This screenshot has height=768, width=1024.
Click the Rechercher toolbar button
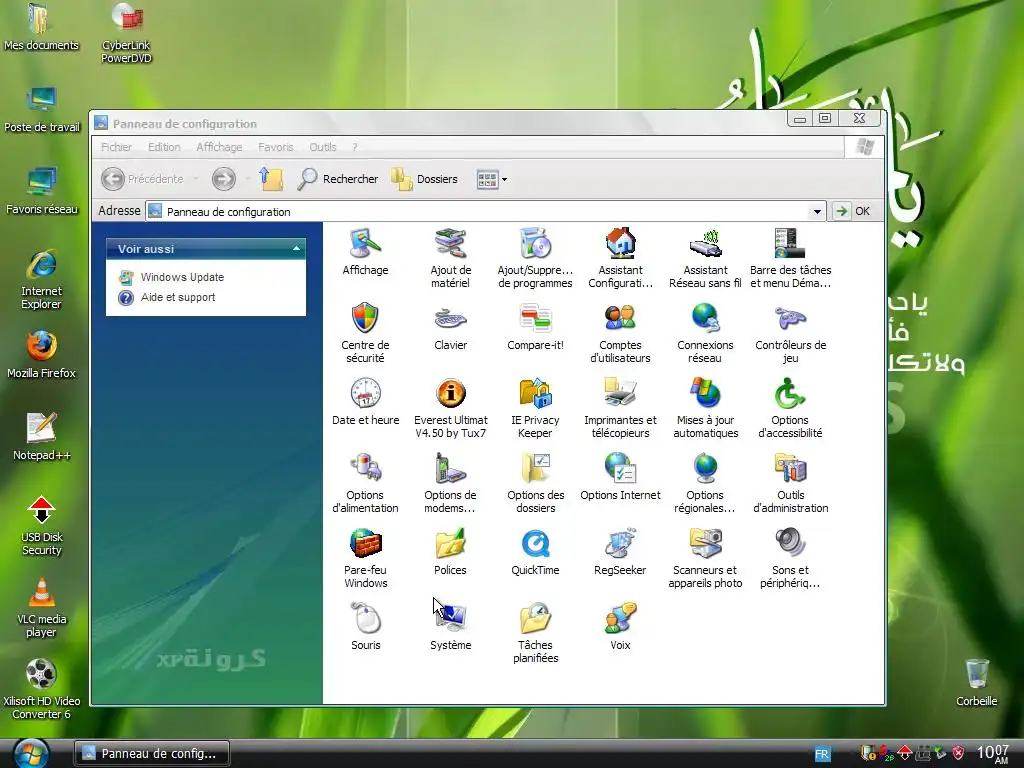tap(338, 178)
